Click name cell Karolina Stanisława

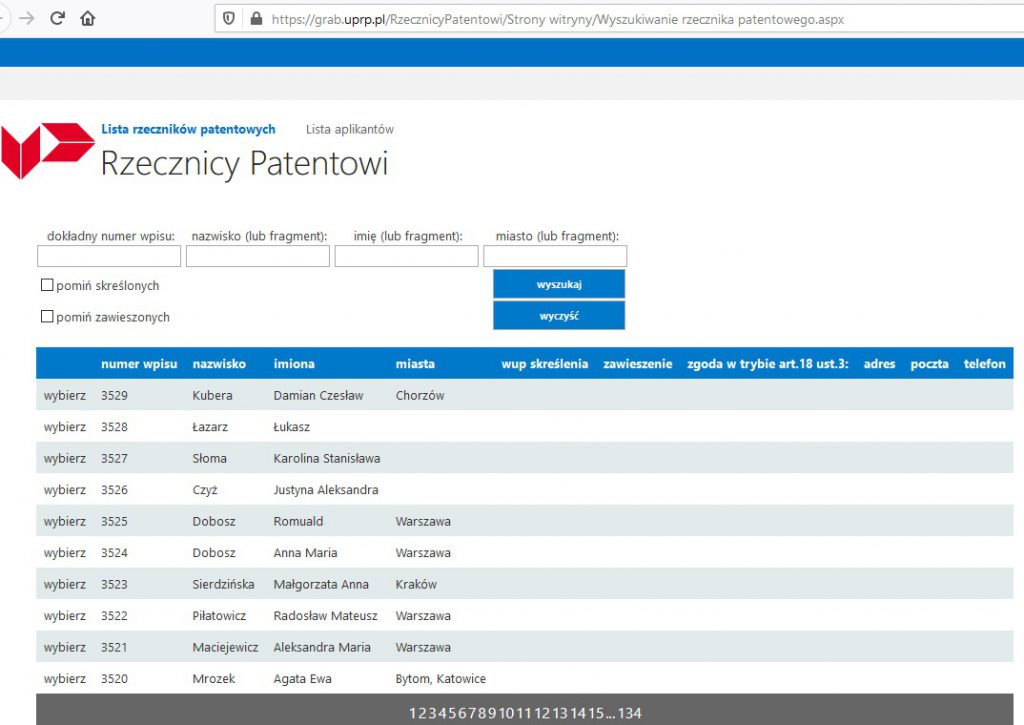(x=327, y=458)
